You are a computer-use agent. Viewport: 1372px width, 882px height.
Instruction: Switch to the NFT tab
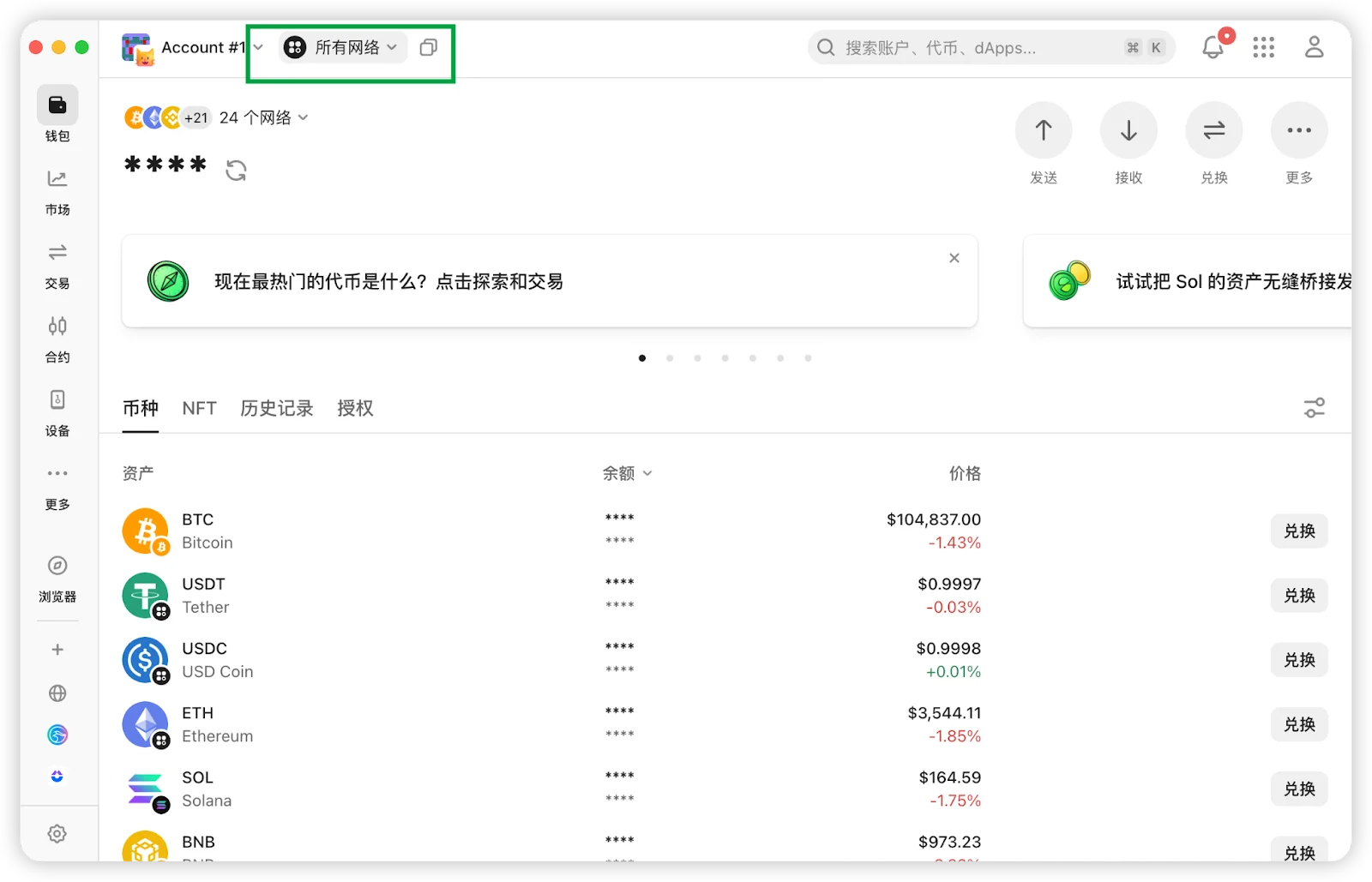tap(199, 409)
